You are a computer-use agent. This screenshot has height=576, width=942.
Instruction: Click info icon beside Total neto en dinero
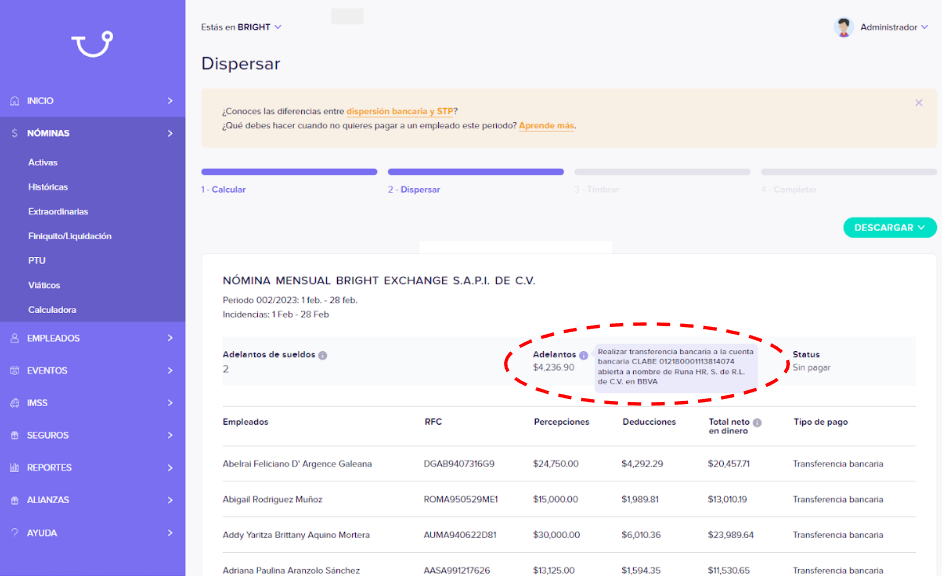tap(757, 423)
